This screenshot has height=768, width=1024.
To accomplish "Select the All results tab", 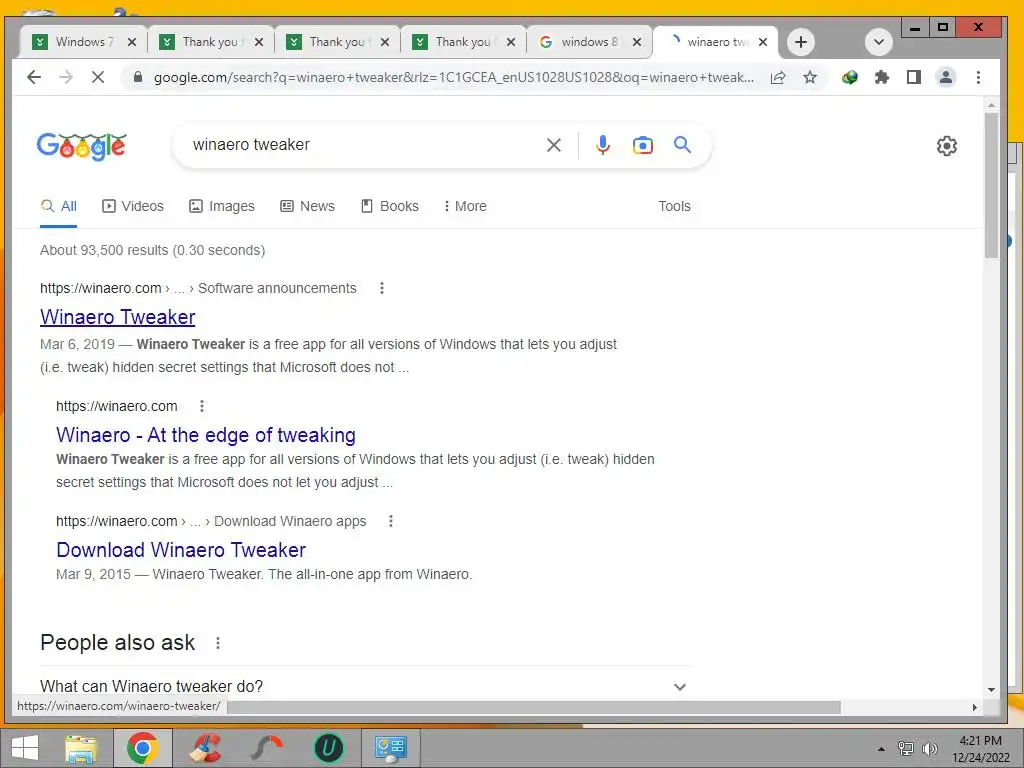I will point(59,206).
